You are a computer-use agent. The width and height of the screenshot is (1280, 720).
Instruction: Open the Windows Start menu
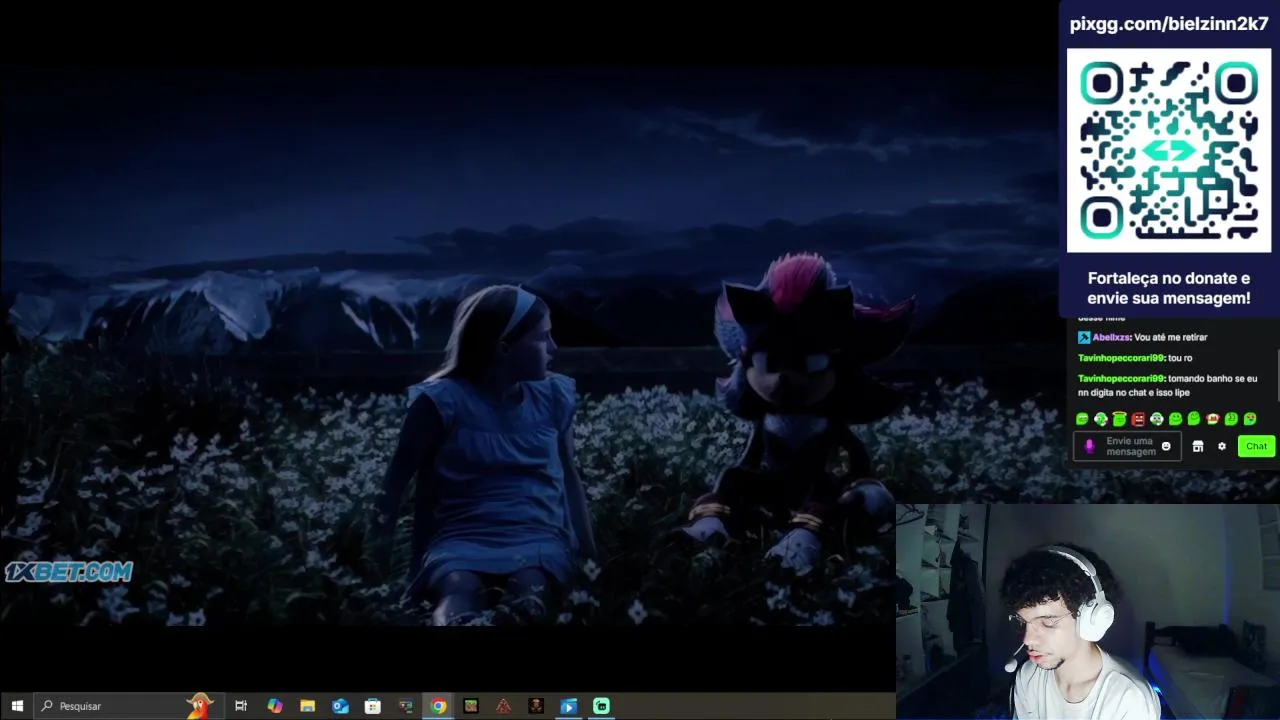17,706
